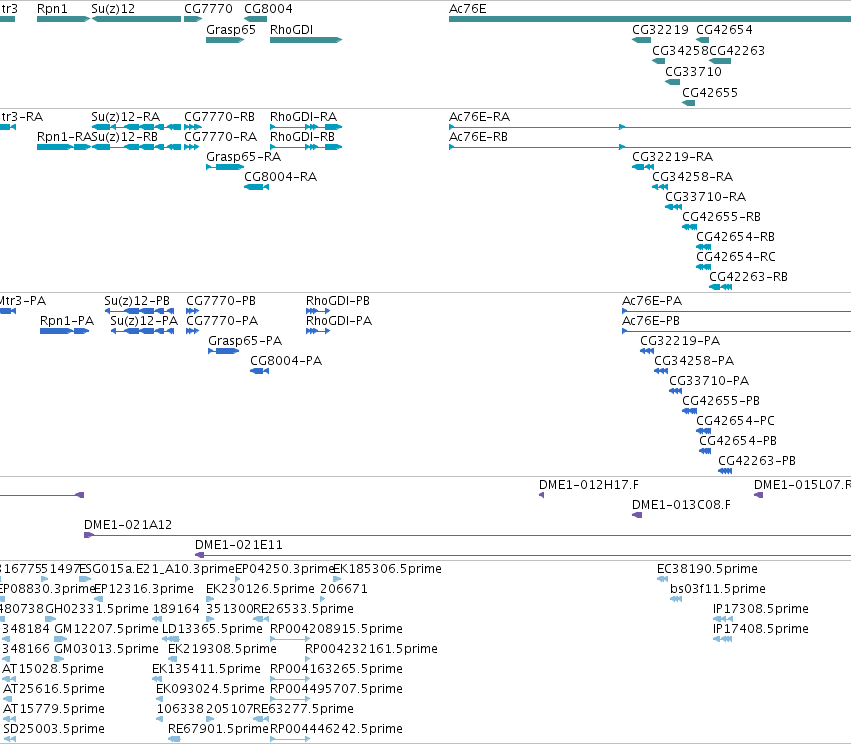Select protein Grasp65-PA
The width and height of the screenshot is (851, 744).
click(x=245, y=341)
